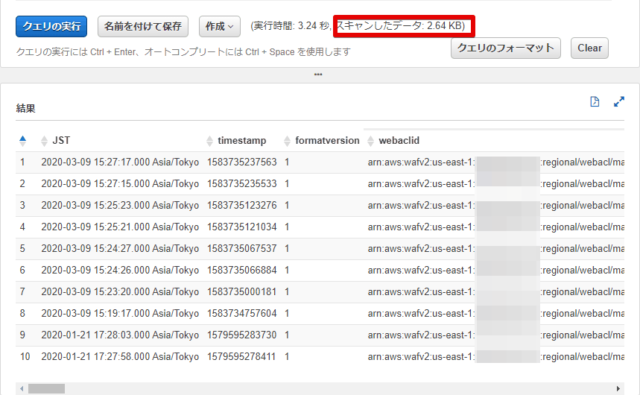Image resolution: width=640 pixels, height=395 pixels.
Task: Select the JST column header
Action: (61, 141)
